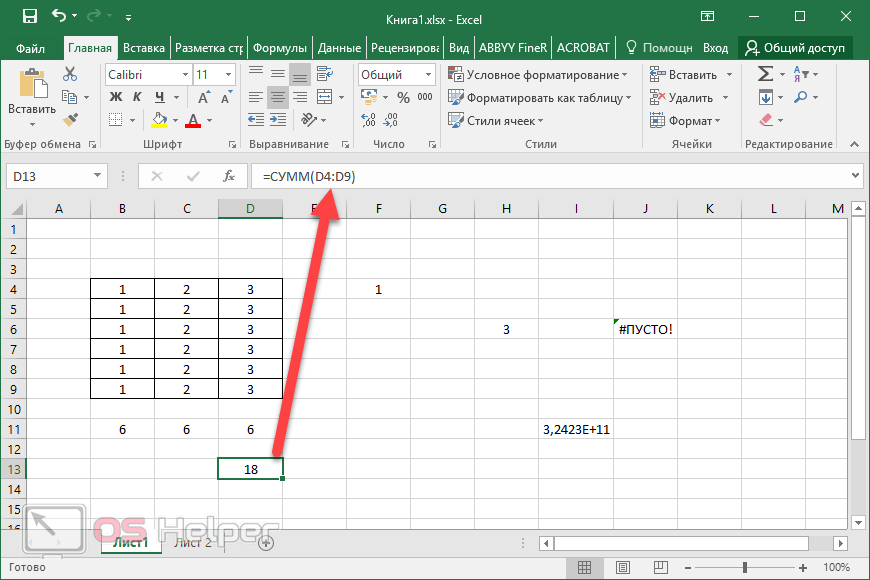870x580 pixels.
Task: Apply Percent Style number format
Action: pyautogui.click(x=403, y=97)
